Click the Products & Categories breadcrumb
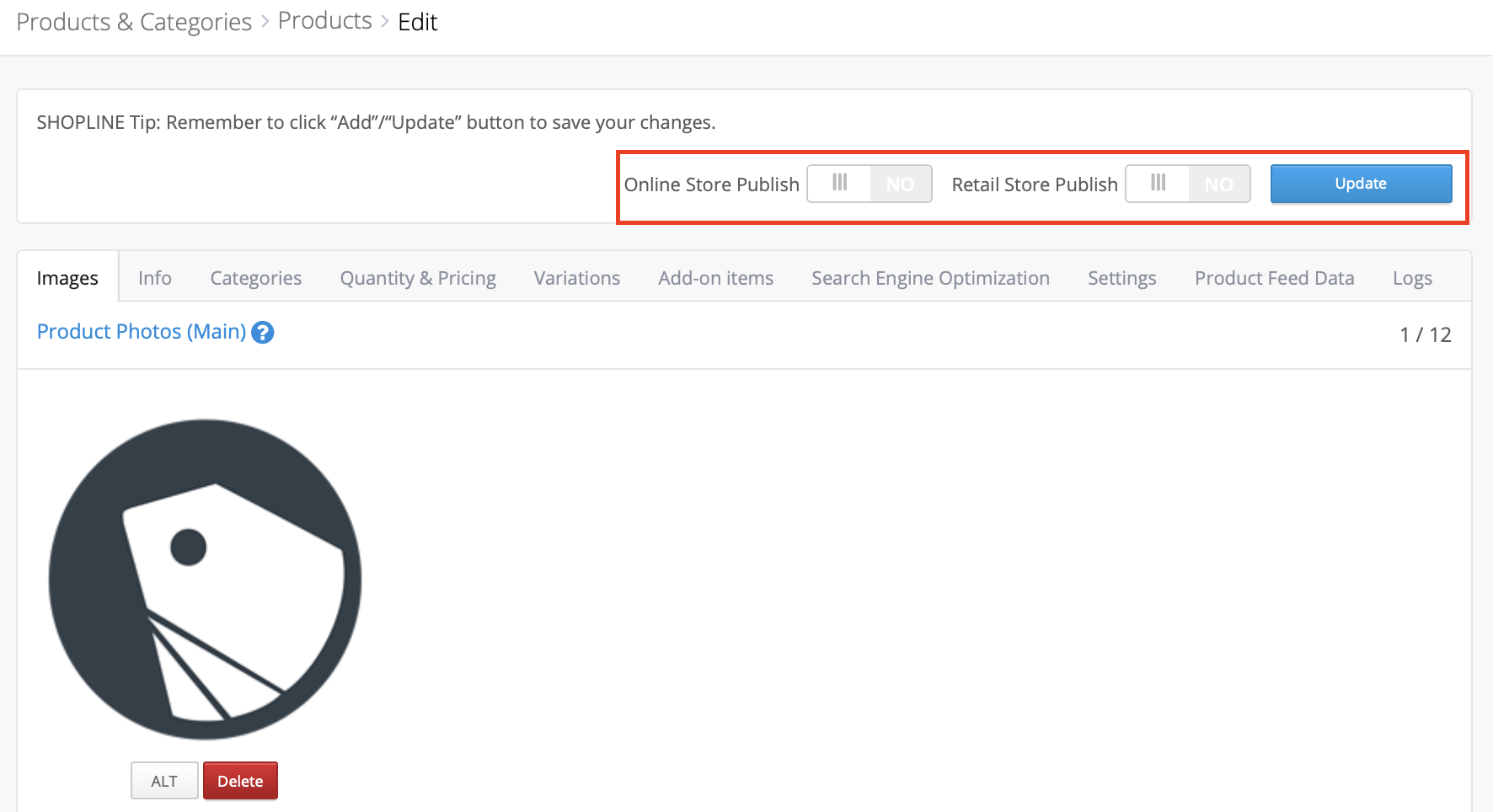The width and height of the screenshot is (1493, 812). (x=134, y=22)
